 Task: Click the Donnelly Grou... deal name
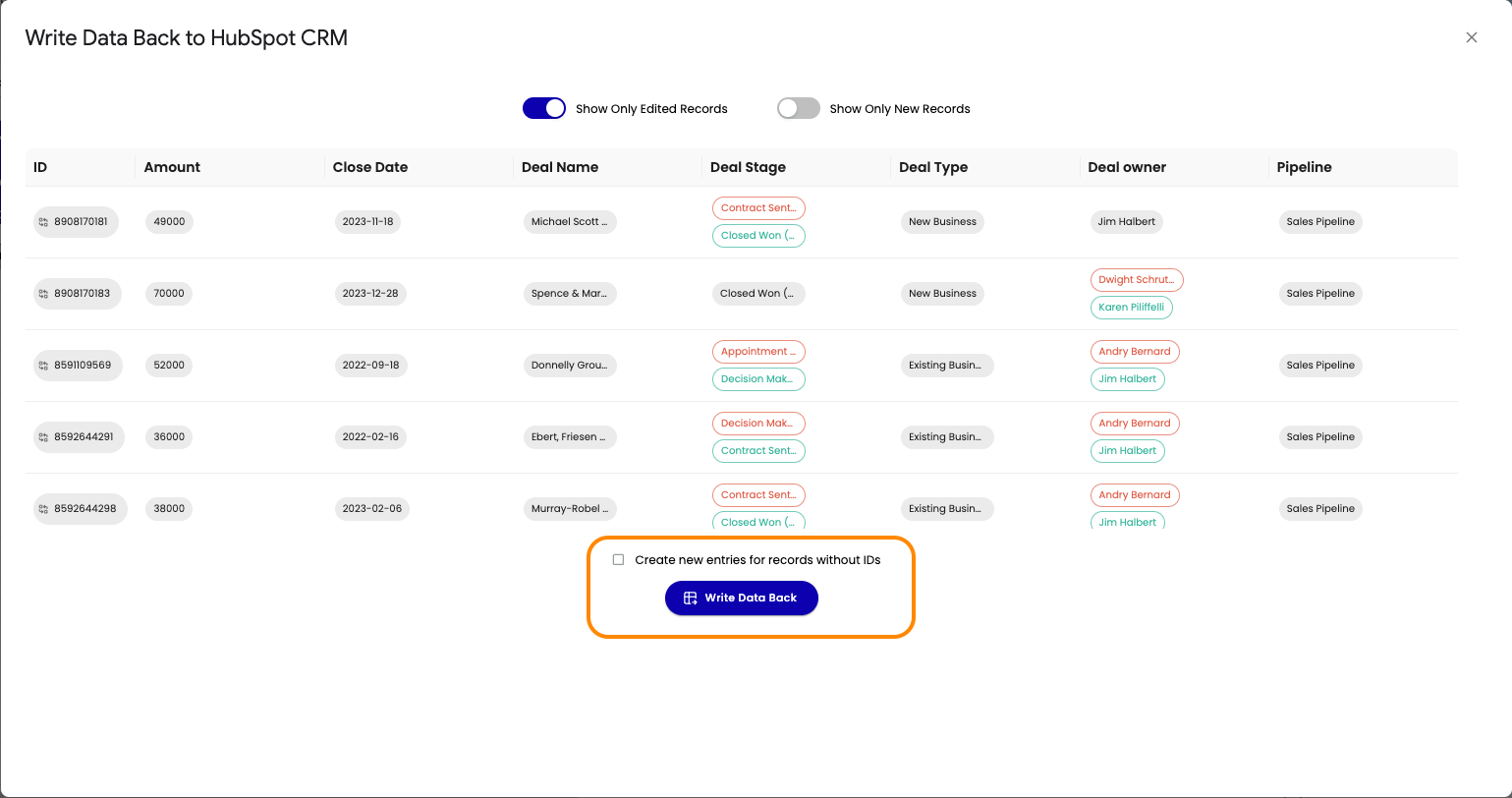point(570,366)
